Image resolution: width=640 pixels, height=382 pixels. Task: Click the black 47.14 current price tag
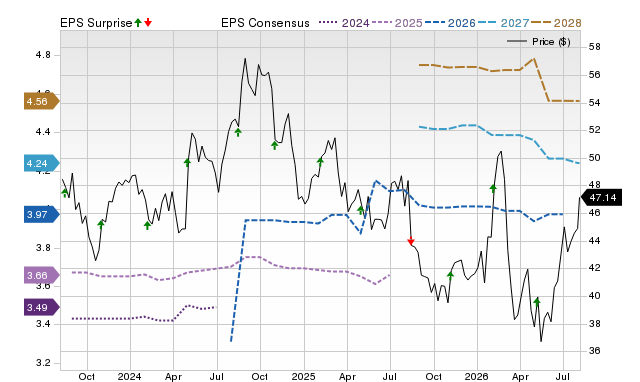click(x=602, y=198)
